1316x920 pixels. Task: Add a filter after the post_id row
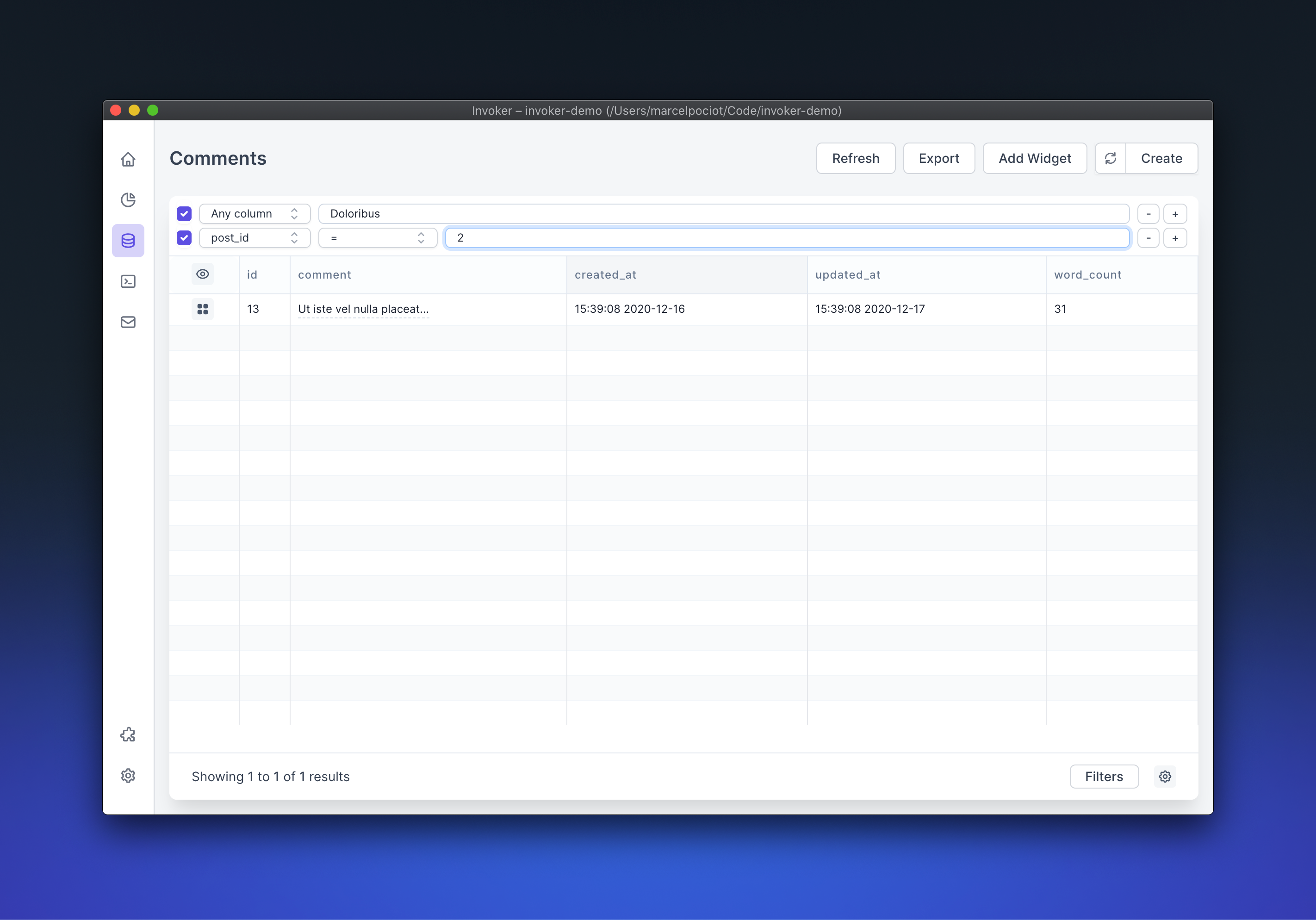(x=1174, y=238)
